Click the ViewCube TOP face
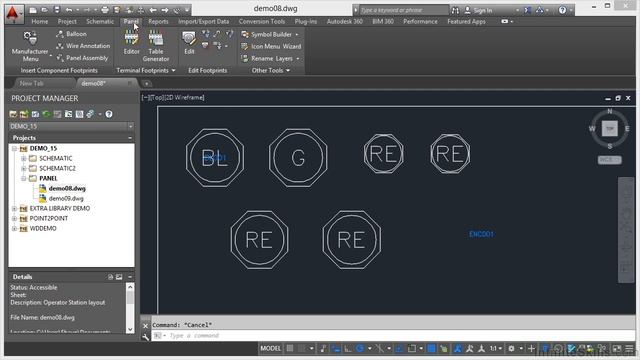640x360 pixels. click(x=609, y=129)
